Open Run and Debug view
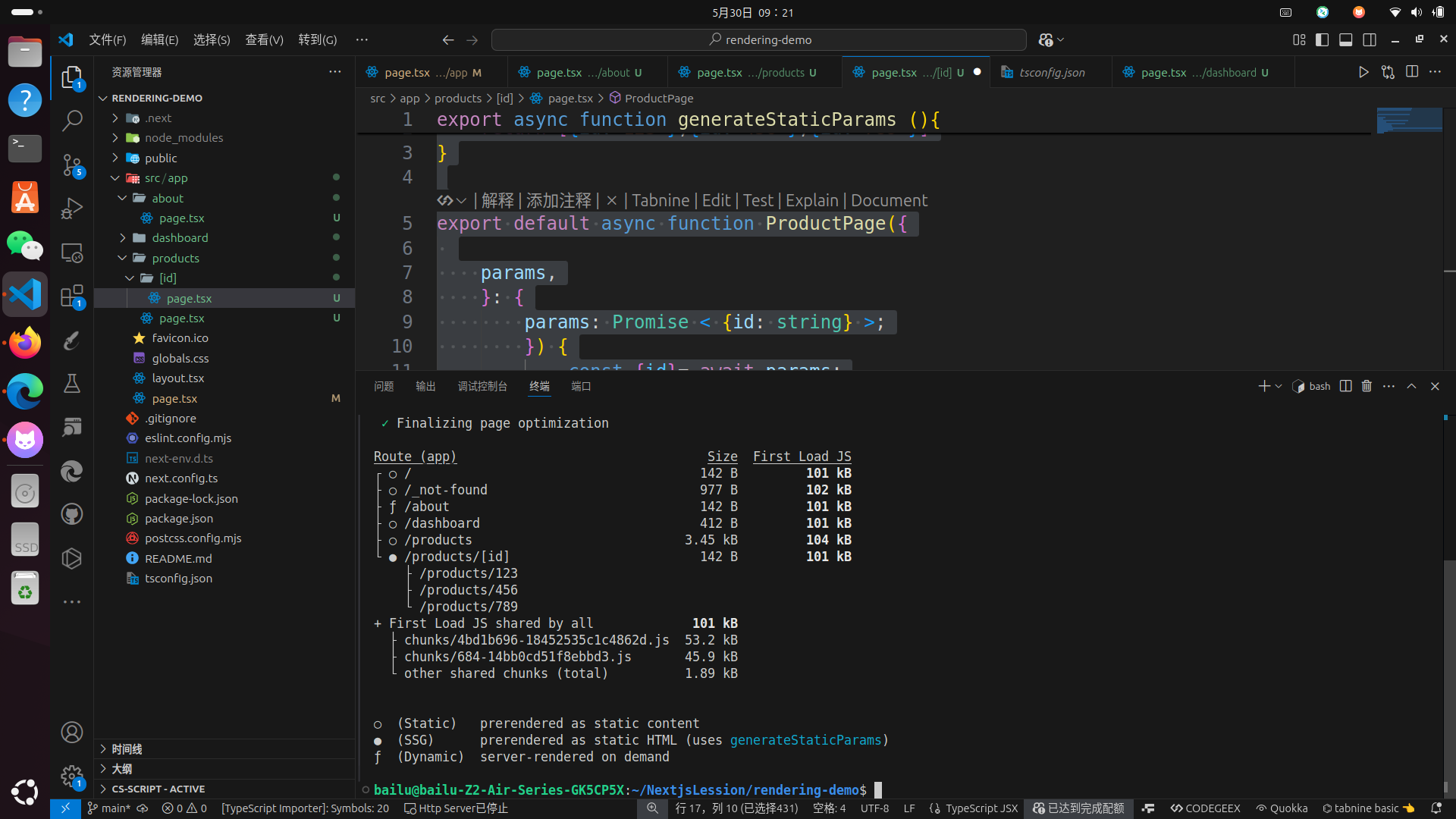 point(72,209)
